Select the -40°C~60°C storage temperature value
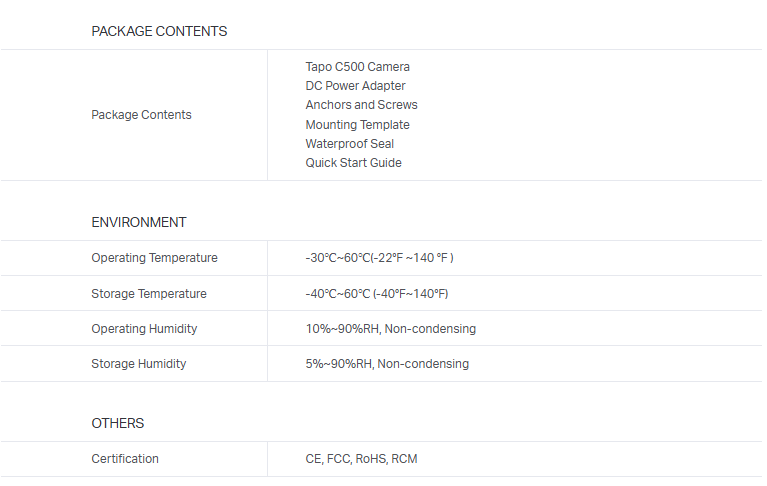The height and width of the screenshot is (486, 767). point(376,294)
